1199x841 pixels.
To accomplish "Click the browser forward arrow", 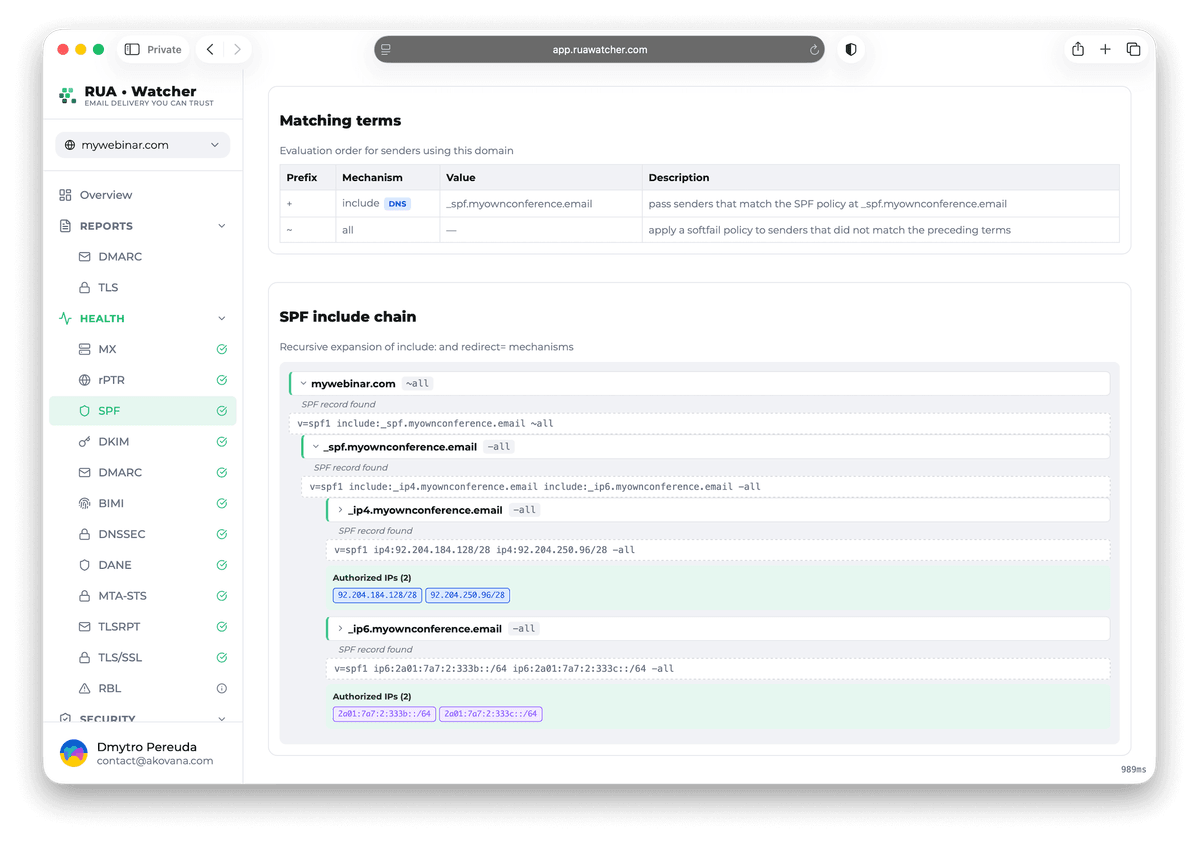I will (x=237, y=50).
